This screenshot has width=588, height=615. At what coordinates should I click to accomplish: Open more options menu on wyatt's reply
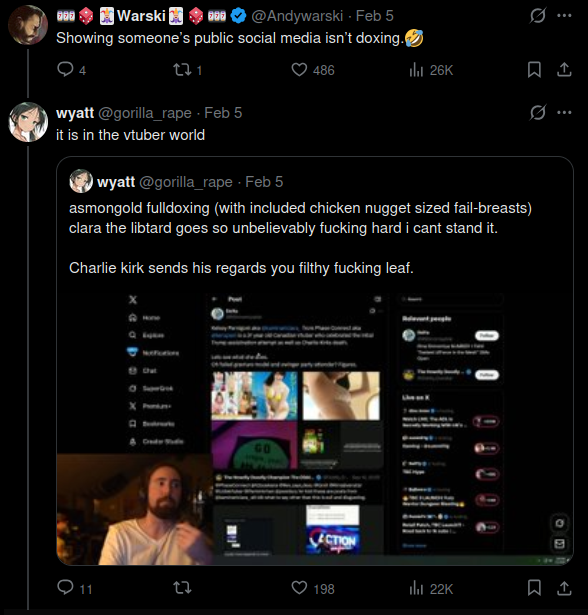[564, 113]
